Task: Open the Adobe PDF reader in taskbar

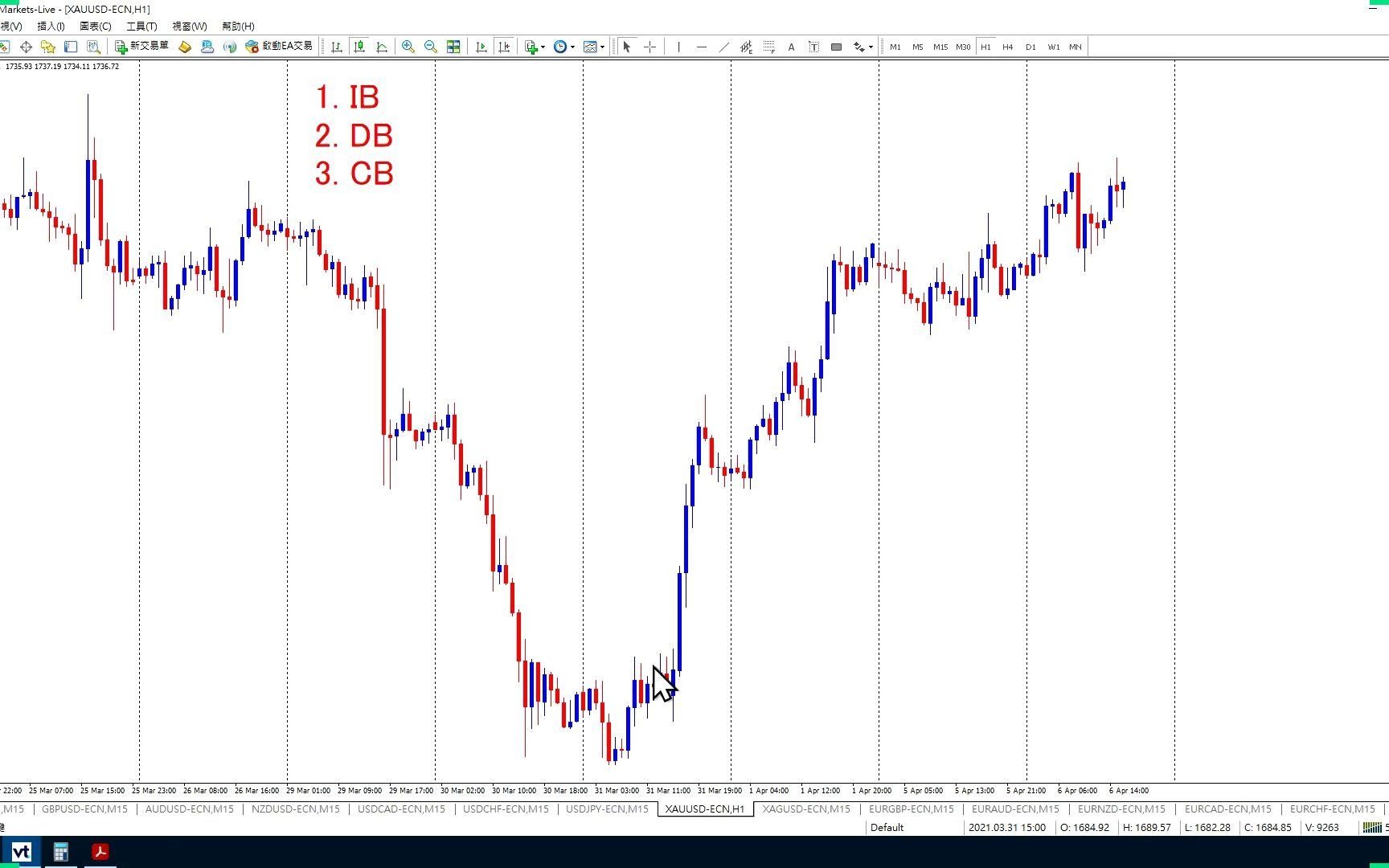Action: [100, 852]
